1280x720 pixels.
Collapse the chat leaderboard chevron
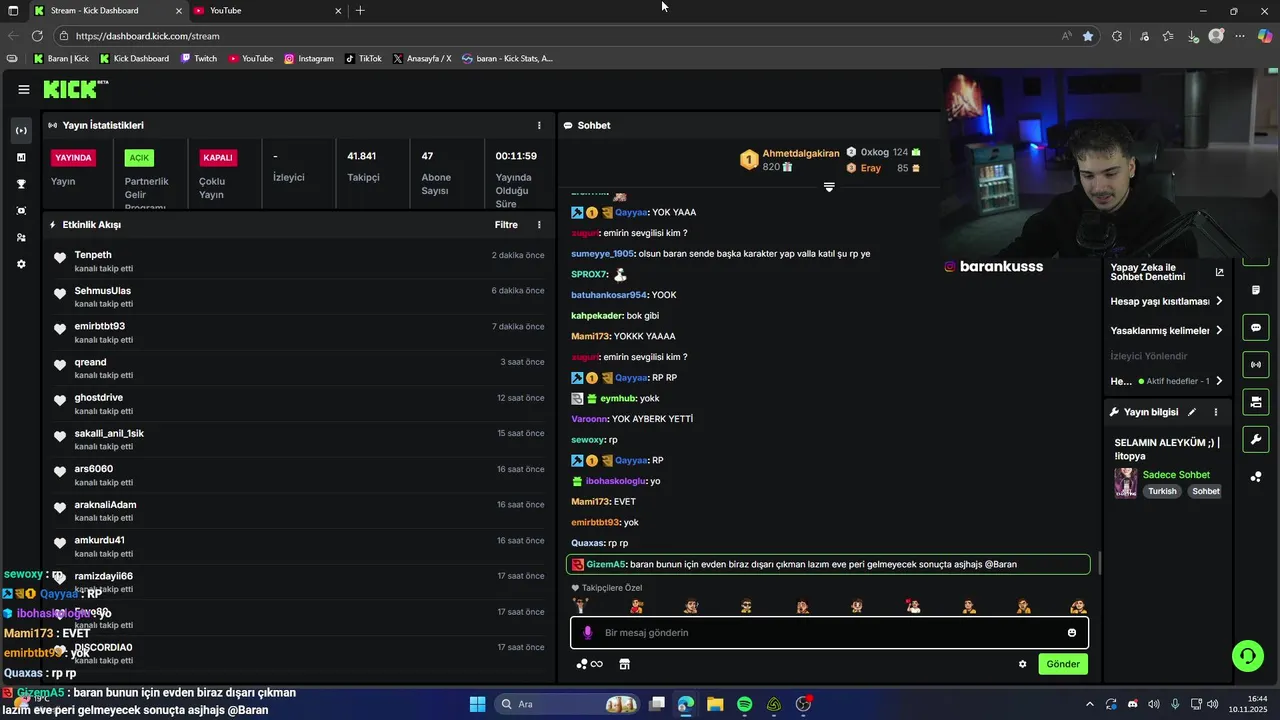coord(829,188)
